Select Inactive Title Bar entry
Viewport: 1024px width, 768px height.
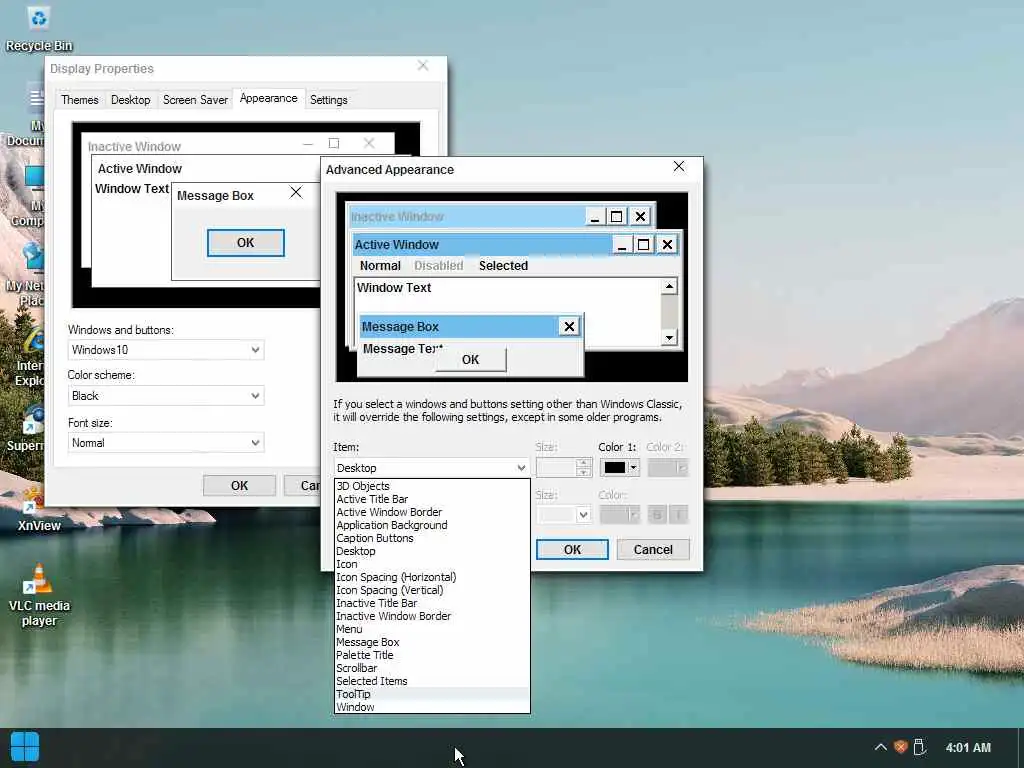(432, 603)
